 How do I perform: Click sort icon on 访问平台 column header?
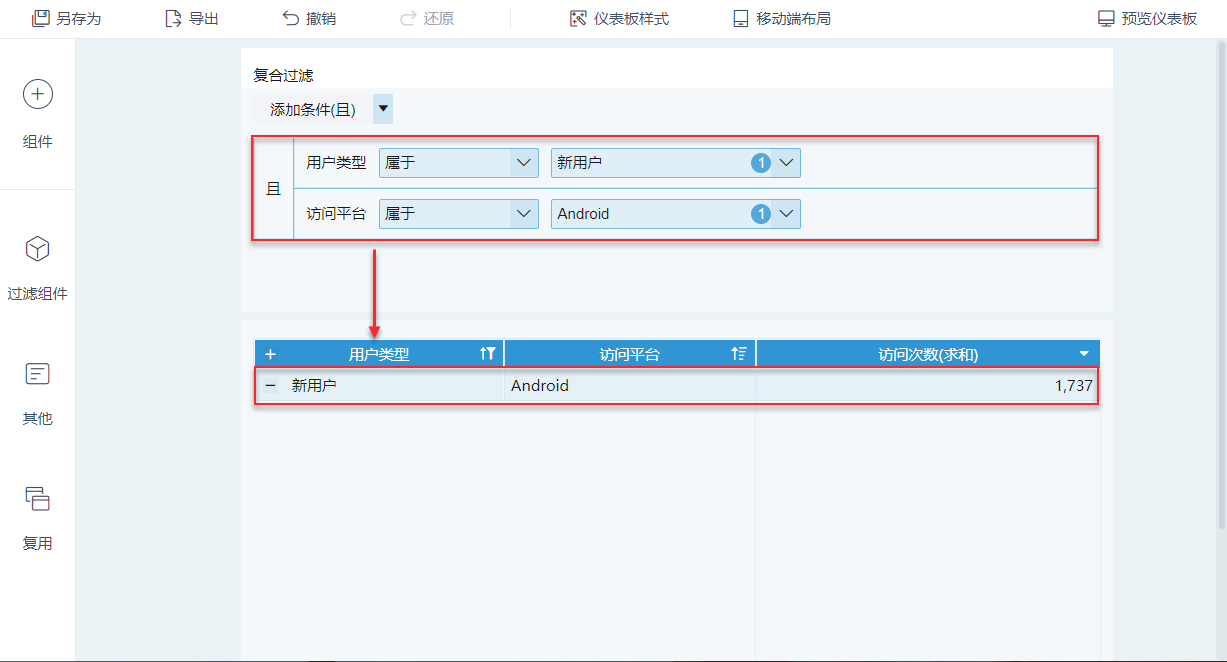point(739,354)
